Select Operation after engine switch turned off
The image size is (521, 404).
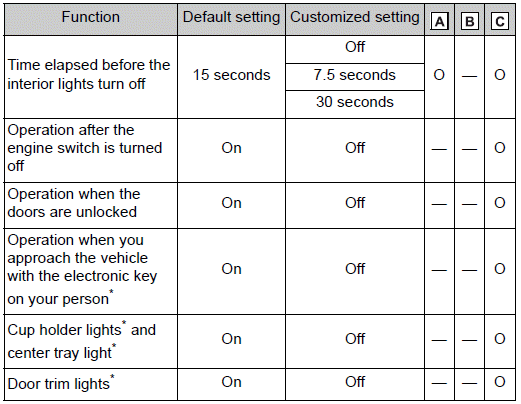[85, 148]
